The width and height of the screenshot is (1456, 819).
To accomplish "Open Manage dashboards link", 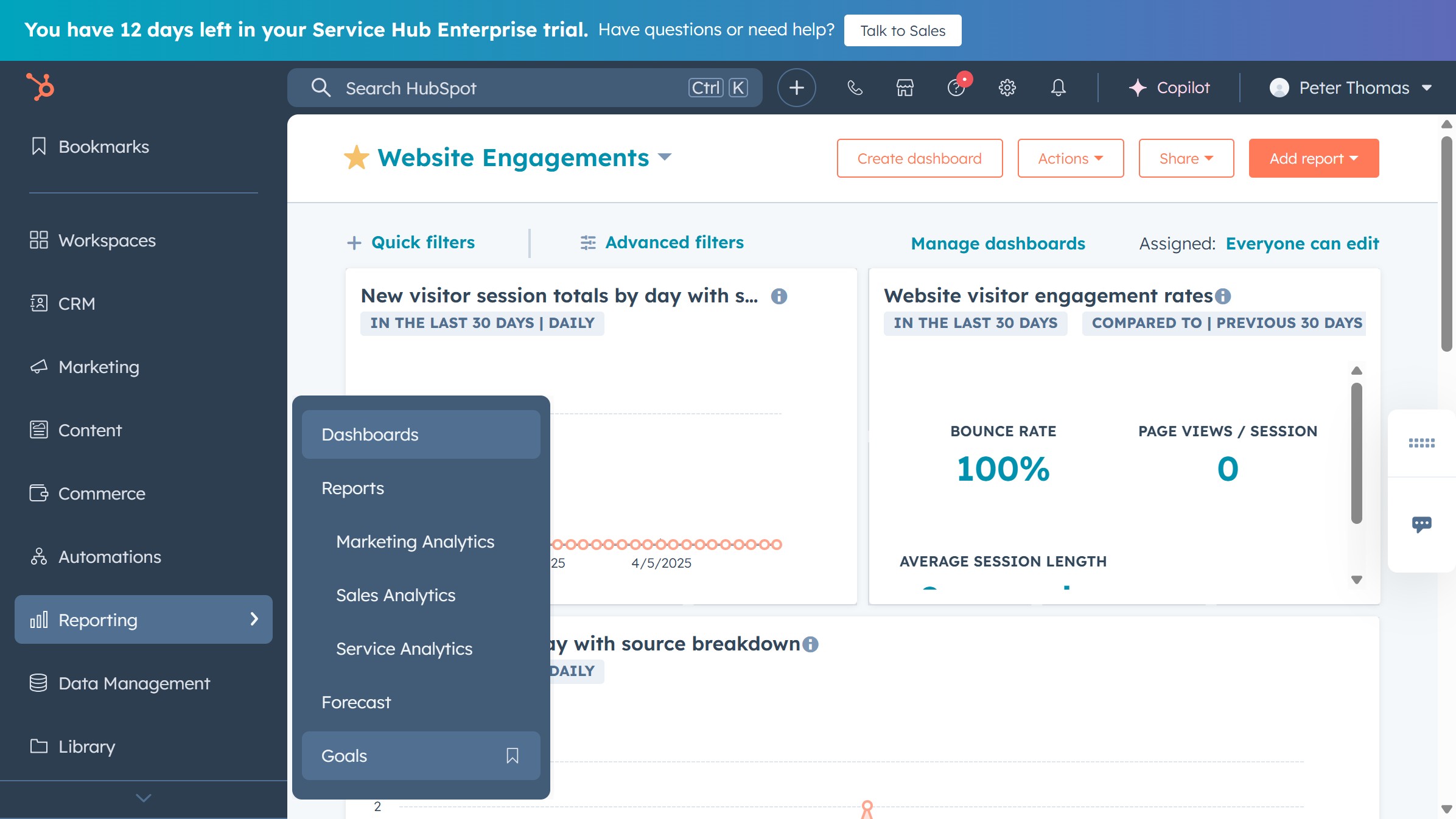I will pyautogui.click(x=997, y=243).
